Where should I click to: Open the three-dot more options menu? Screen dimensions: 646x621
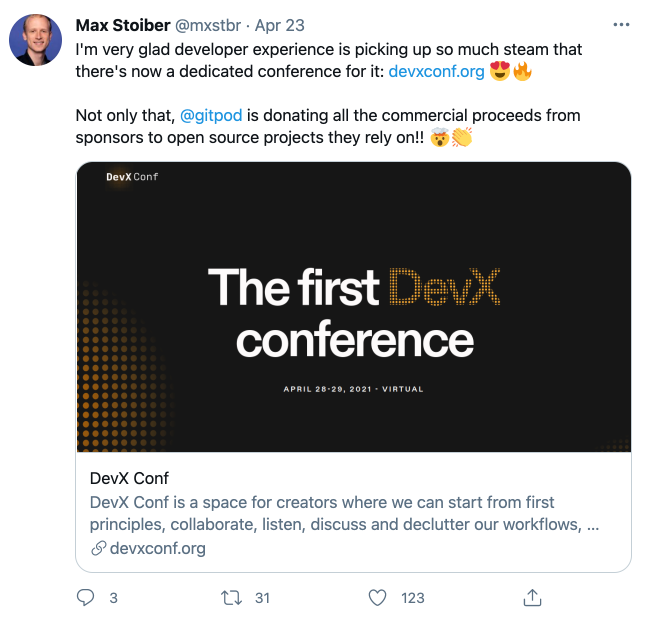pos(622,23)
